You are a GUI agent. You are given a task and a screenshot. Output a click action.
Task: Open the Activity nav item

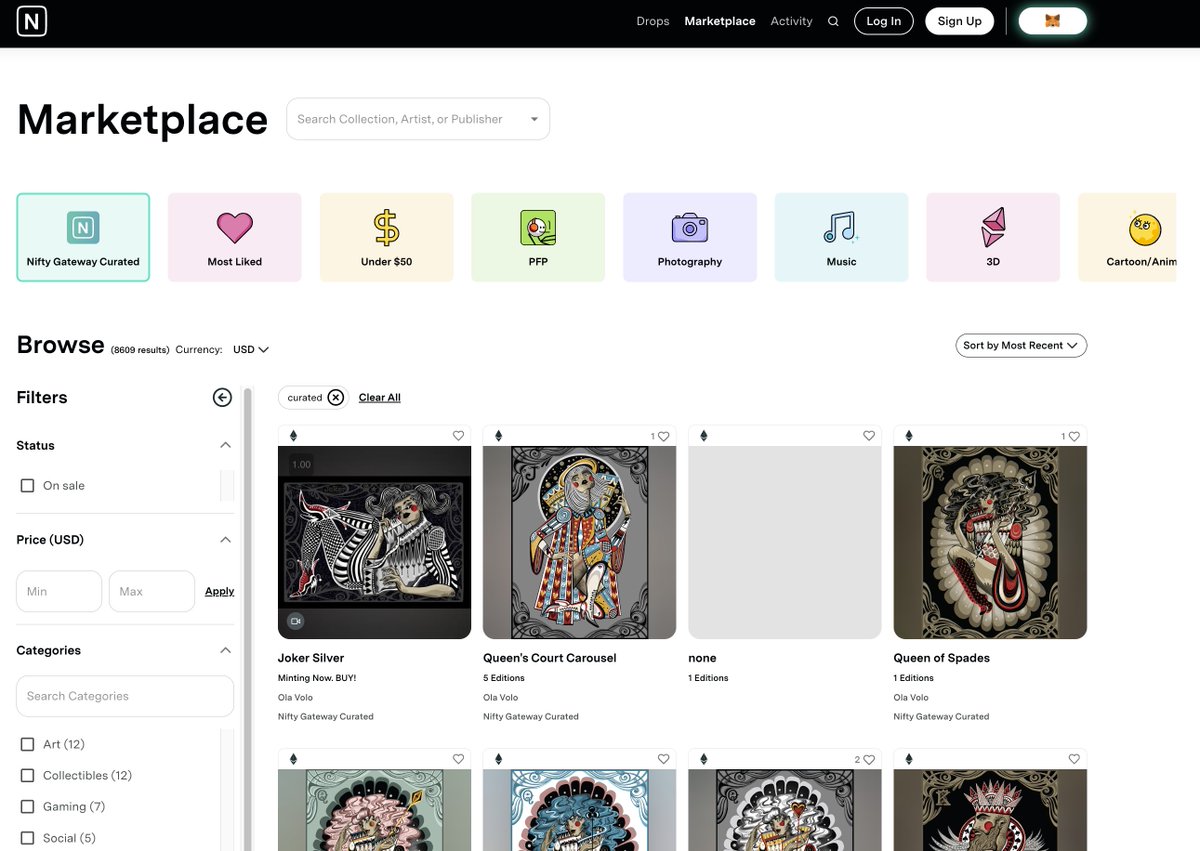(x=791, y=21)
